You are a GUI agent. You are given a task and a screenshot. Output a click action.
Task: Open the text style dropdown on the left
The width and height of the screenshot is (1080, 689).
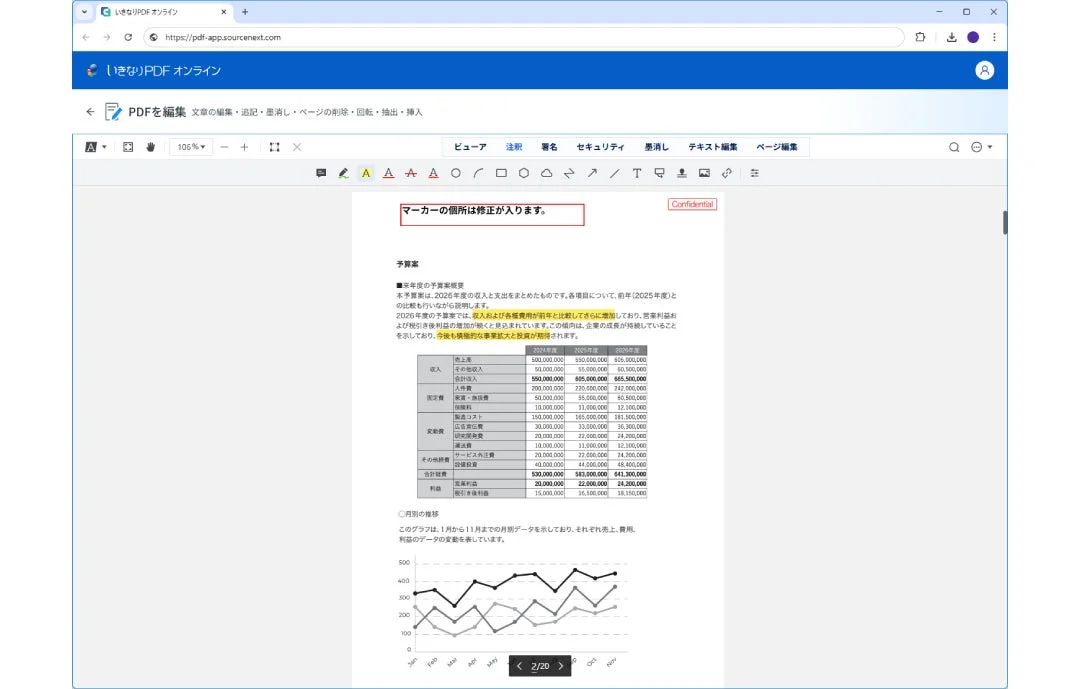[x=93, y=147]
